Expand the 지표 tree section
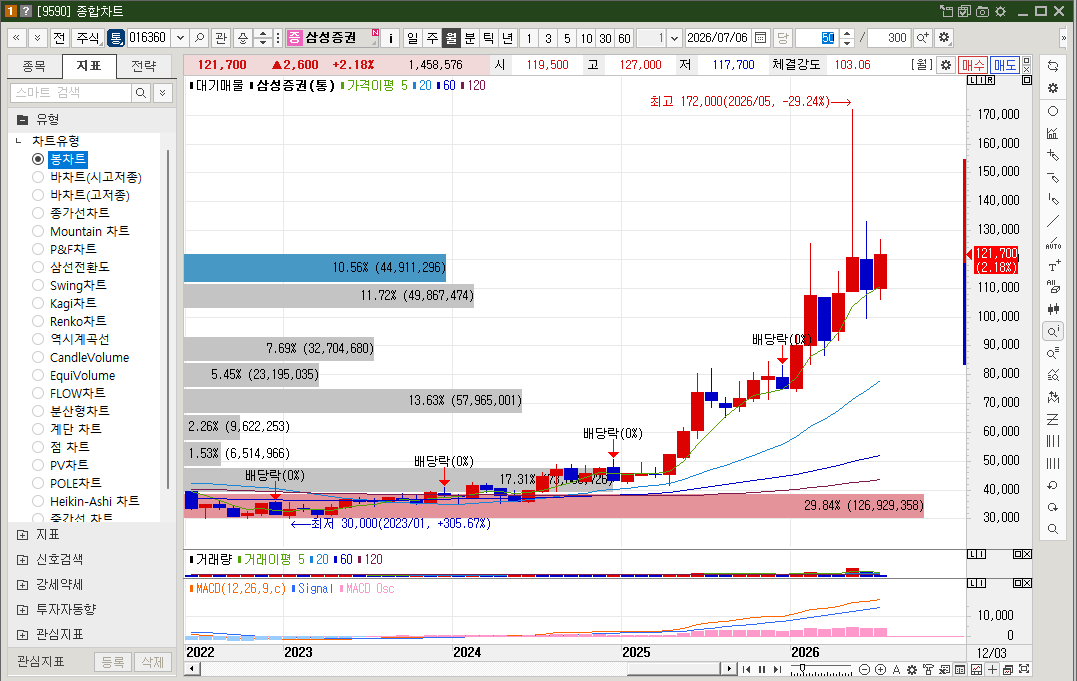 (23, 535)
